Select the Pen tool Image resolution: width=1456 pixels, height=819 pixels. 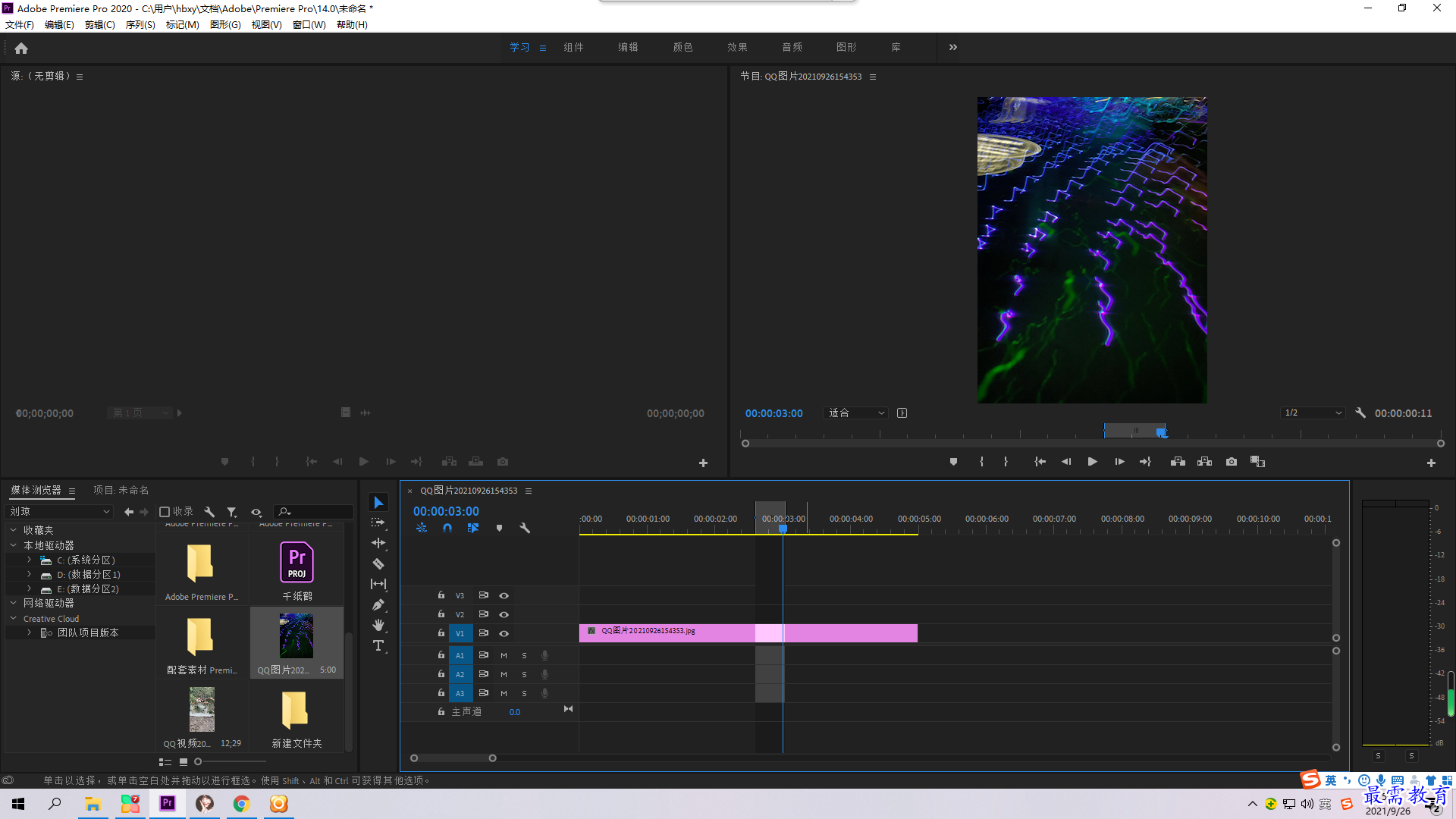click(x=378, y=604)
